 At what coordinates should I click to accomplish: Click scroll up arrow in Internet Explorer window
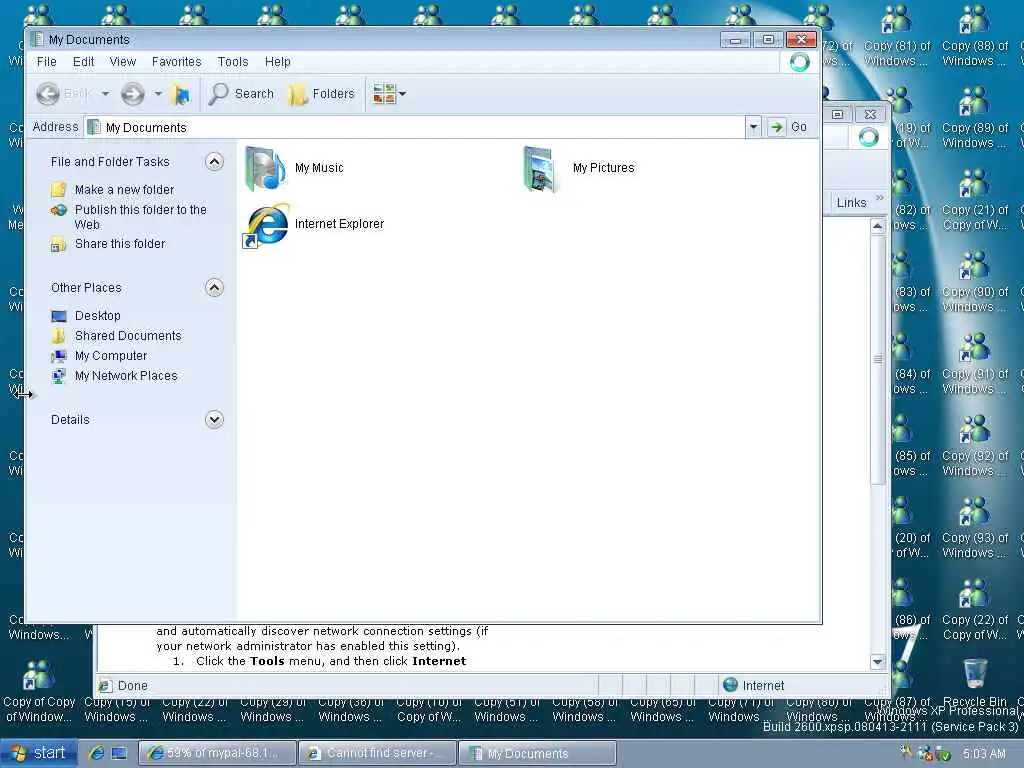(878, 227)
